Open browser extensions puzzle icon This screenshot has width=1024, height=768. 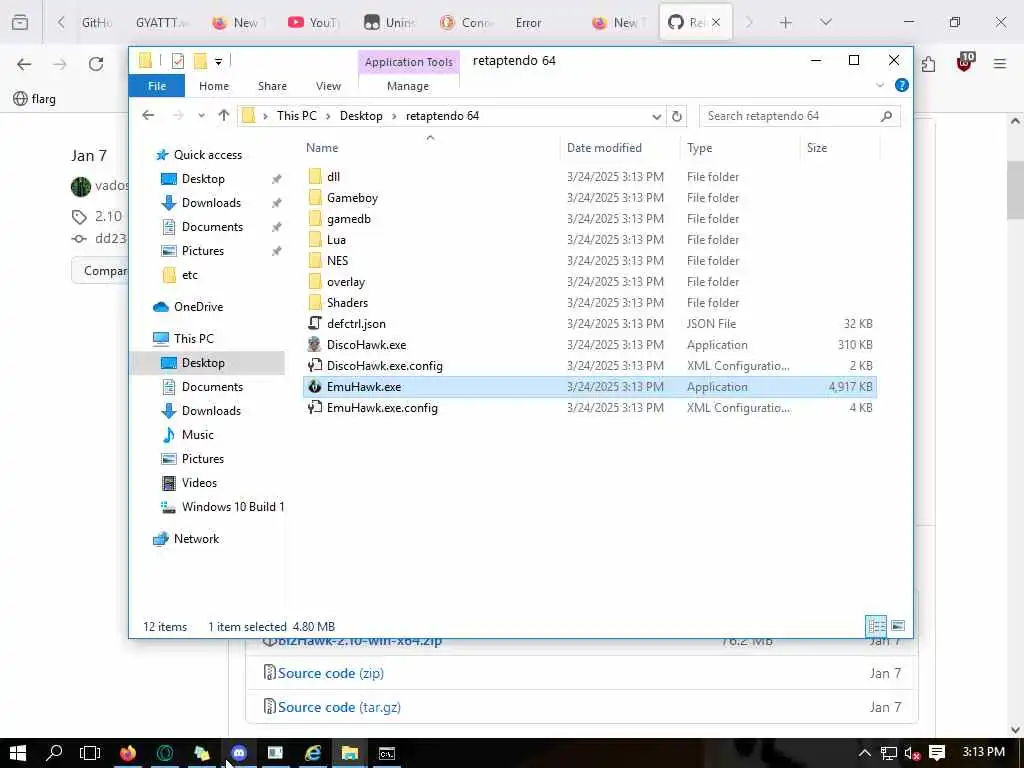tap(929, 64)
